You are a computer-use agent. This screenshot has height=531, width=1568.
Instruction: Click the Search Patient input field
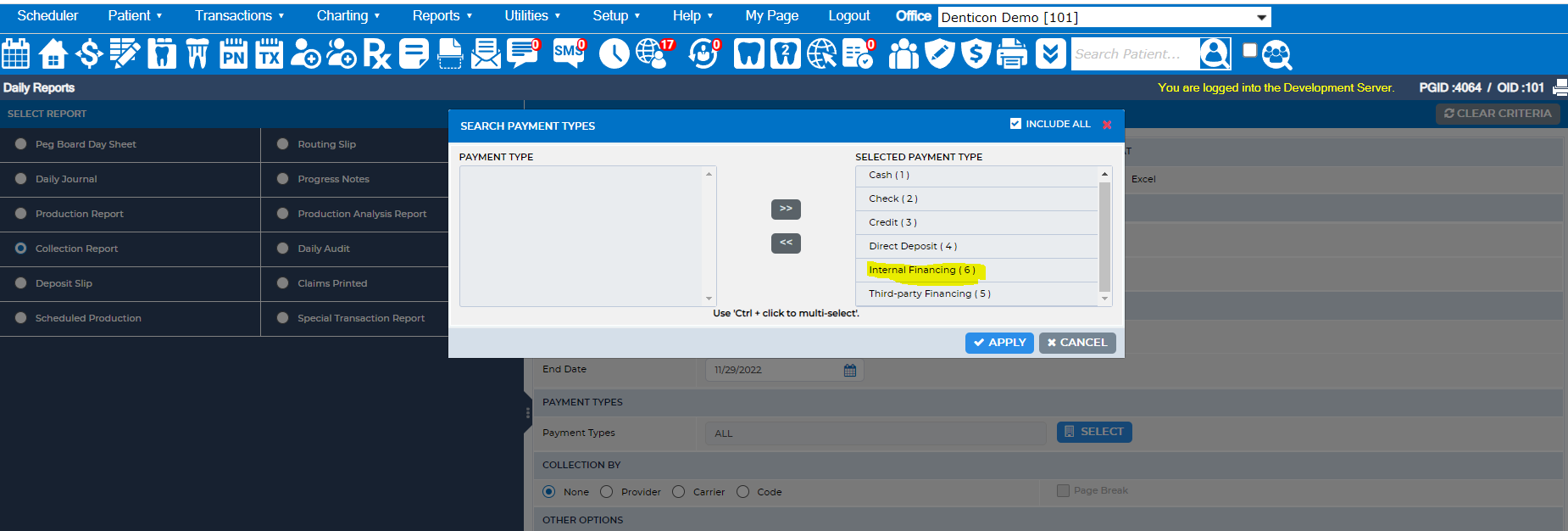[x=1135, y=54]
